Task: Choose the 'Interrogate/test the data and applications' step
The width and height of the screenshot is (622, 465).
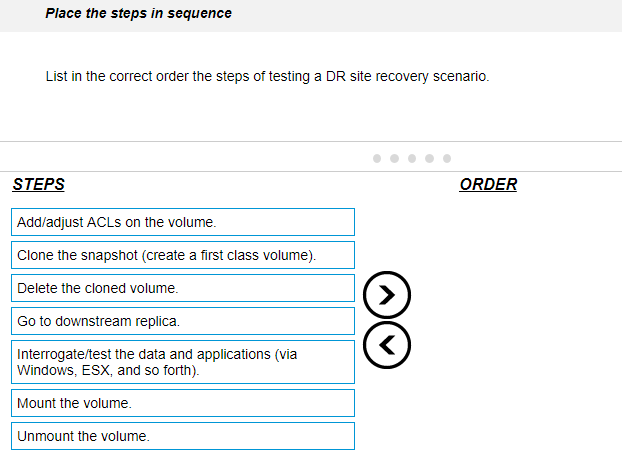Action: [x=184, y=362]
